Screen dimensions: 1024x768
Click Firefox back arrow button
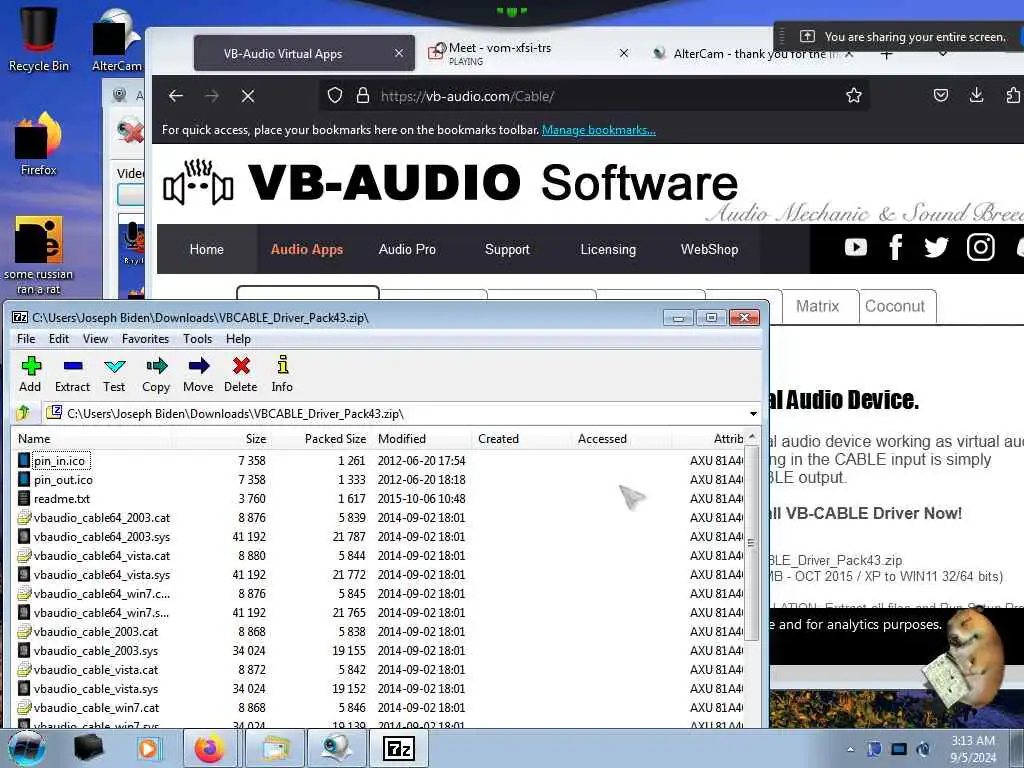[176, 96]
